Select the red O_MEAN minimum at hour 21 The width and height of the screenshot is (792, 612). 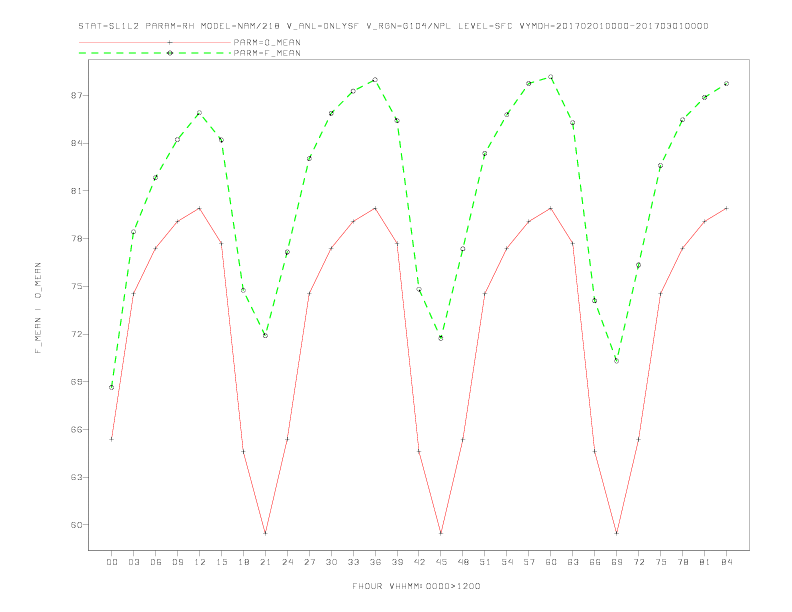[x=265, y=533]
